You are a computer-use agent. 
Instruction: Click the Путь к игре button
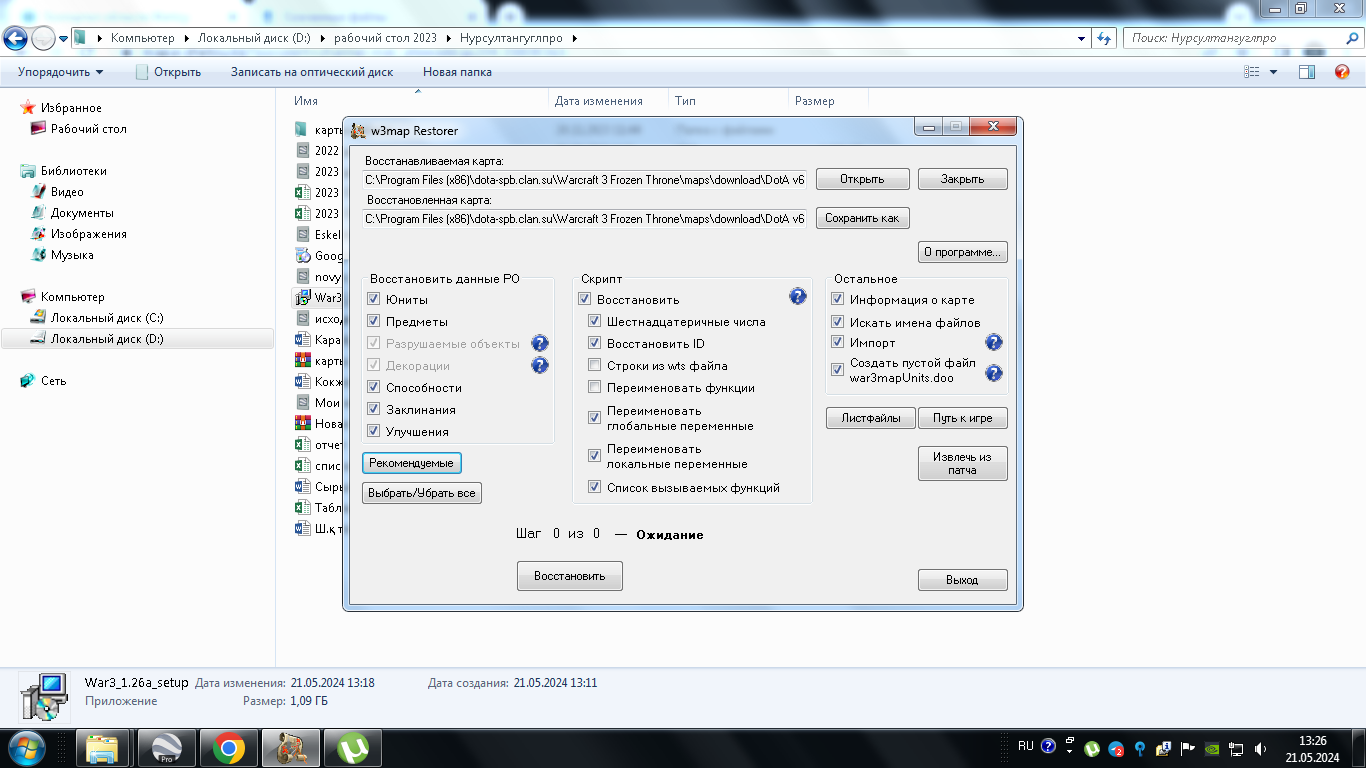tap(962, 418)
